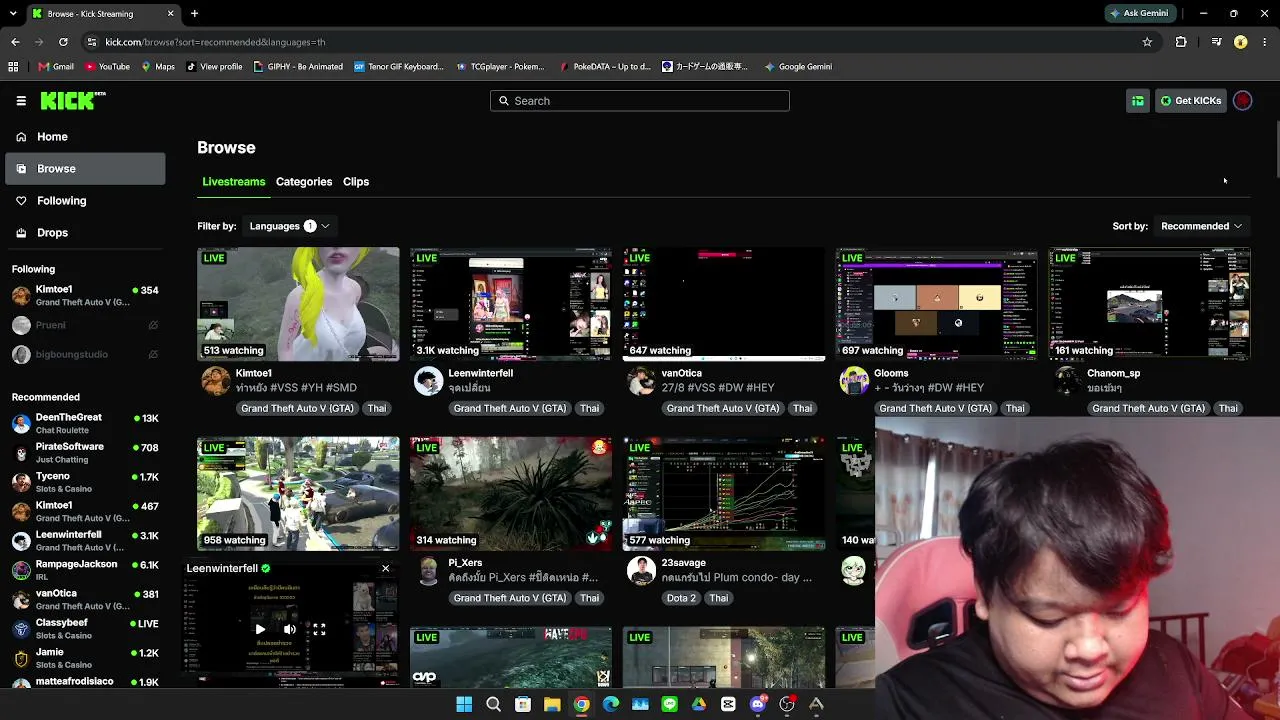The image size is (1280, 720).
Task: Expand the Languages filter dropdown
Action: [x=290, y=226]
